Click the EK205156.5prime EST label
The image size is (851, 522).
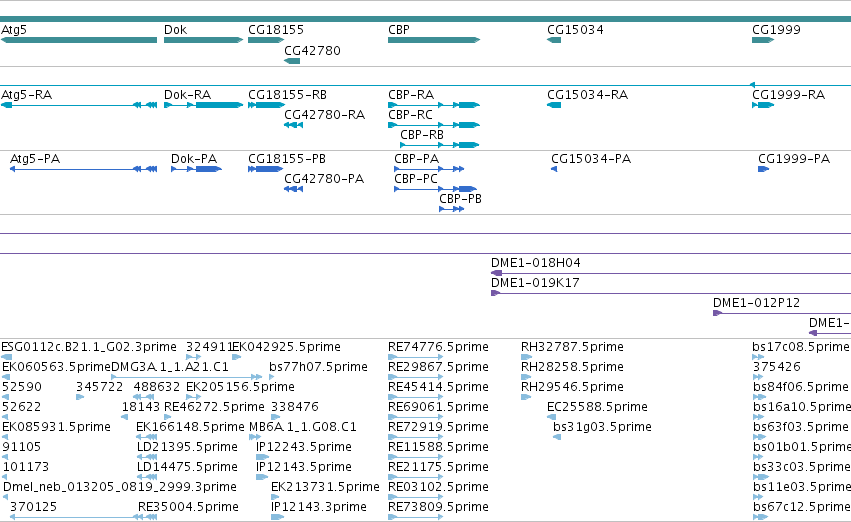[x=240, y=387]
